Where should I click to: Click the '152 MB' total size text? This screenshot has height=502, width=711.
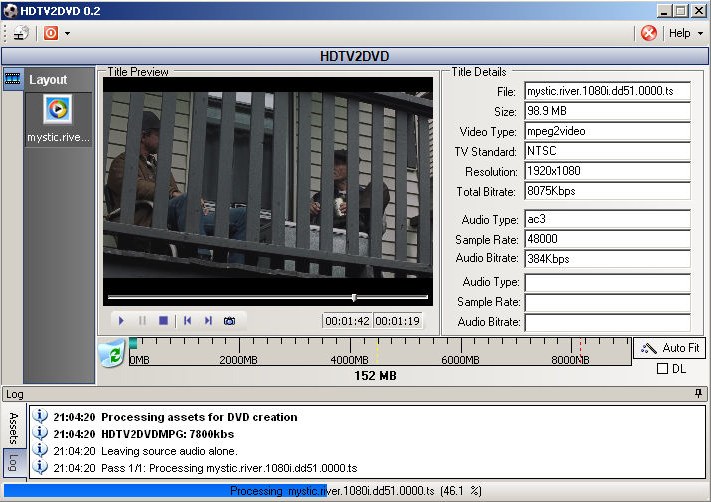[375, 376]
